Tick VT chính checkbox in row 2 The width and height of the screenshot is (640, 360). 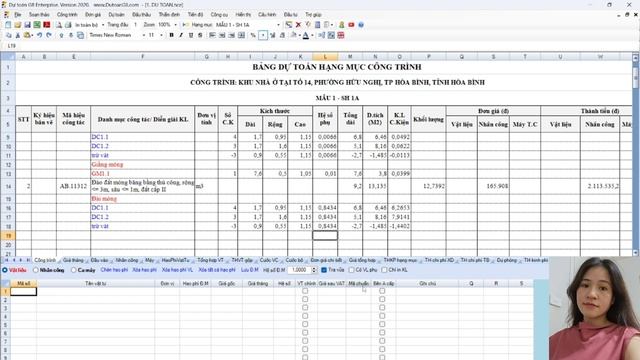click(x=305, y=299)
